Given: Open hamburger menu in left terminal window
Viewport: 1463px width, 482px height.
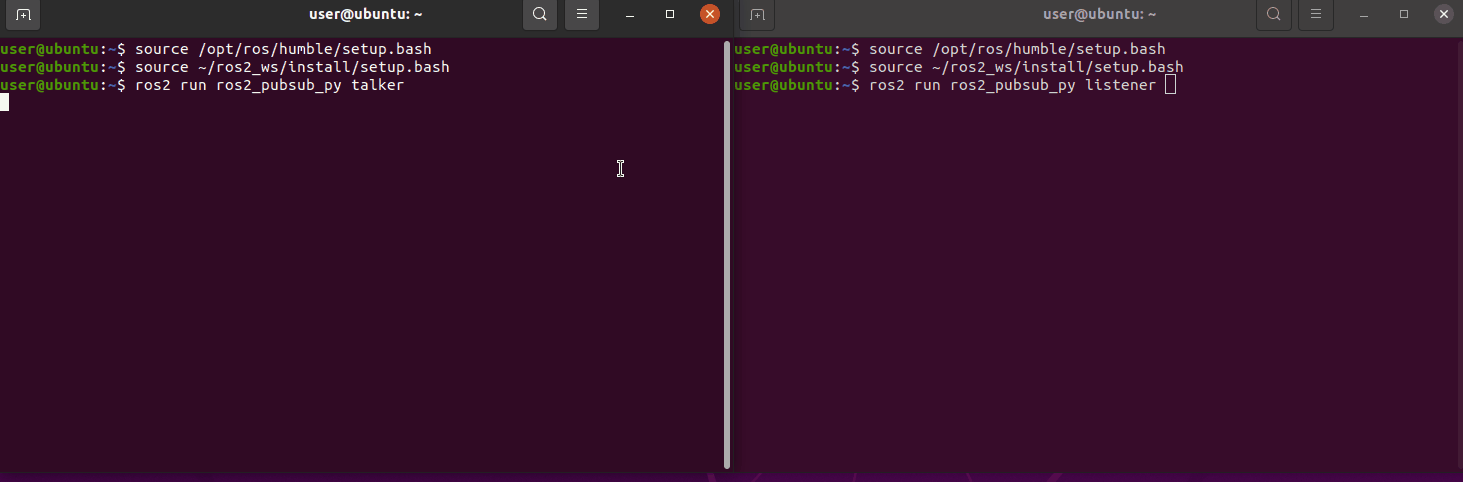Looking at the screenshot, I should (x=582, y=15).
